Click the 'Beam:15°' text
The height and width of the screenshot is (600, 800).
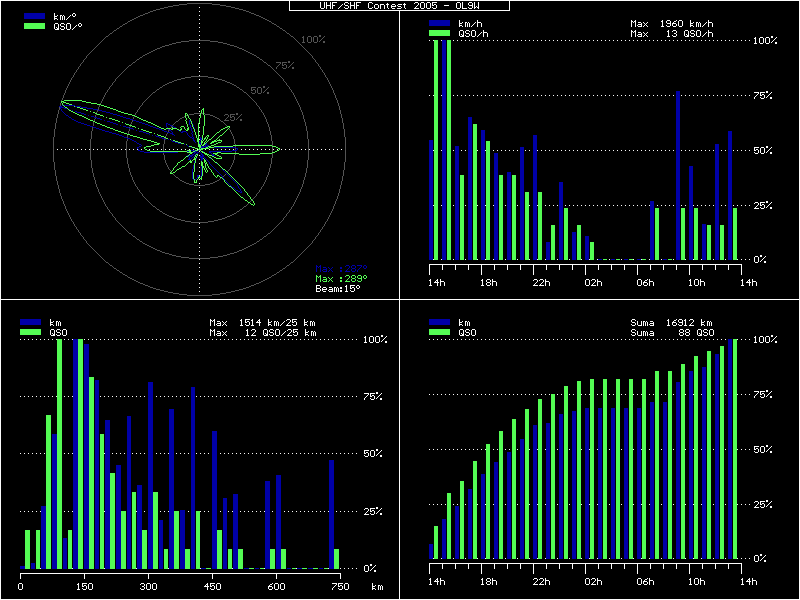point(338,288)
